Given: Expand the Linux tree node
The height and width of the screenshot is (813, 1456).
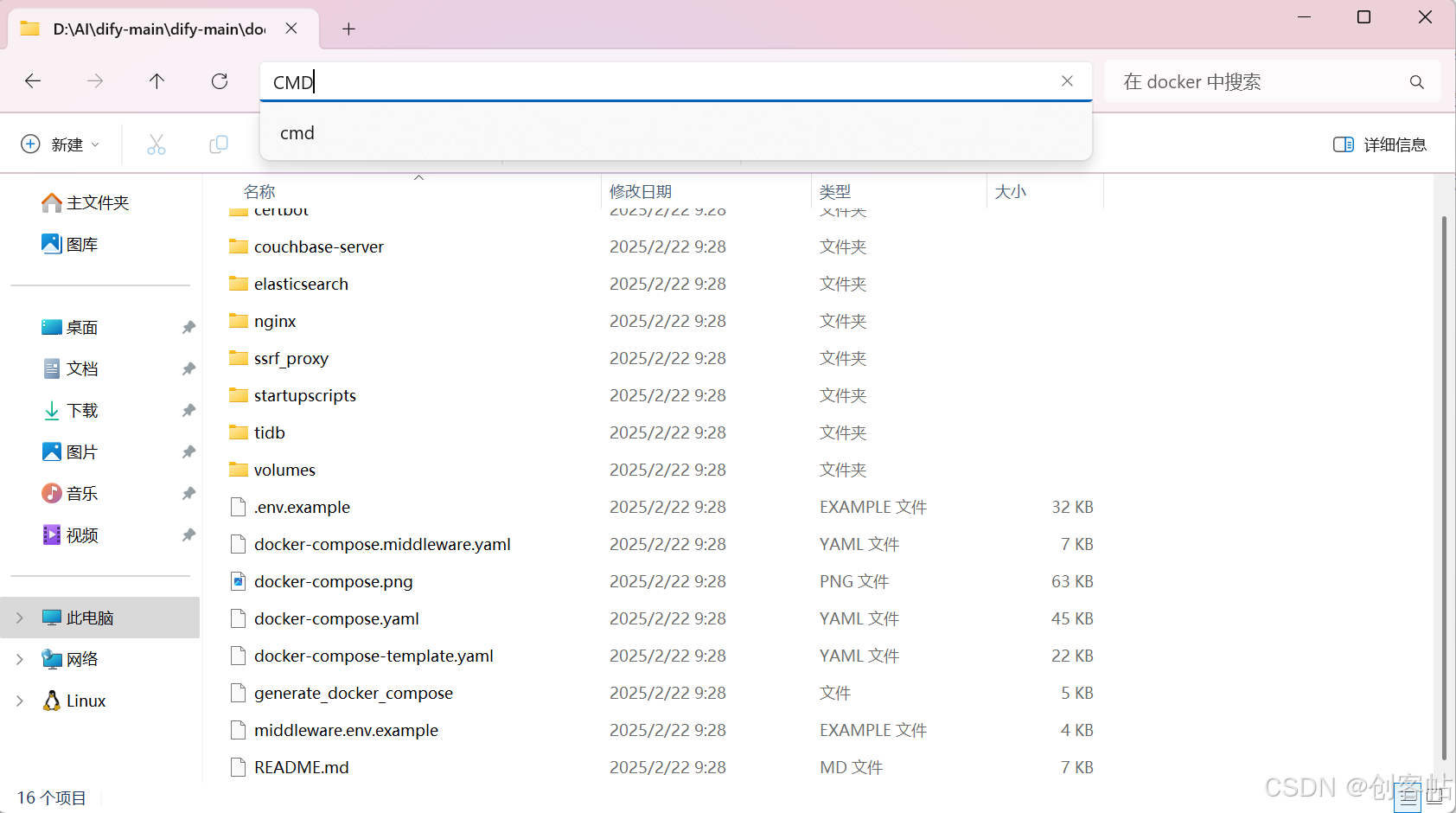Looking at the screenshot, I should coord(20,701).
